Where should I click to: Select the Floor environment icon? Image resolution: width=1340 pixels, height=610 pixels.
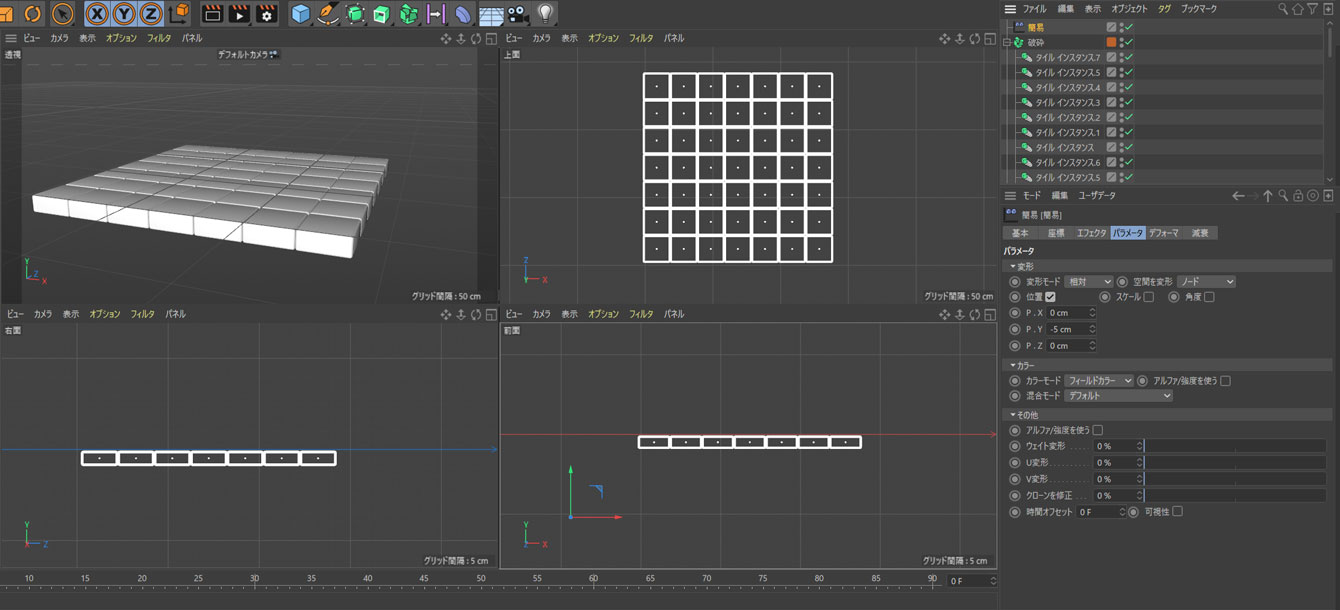tap(491, 14)
